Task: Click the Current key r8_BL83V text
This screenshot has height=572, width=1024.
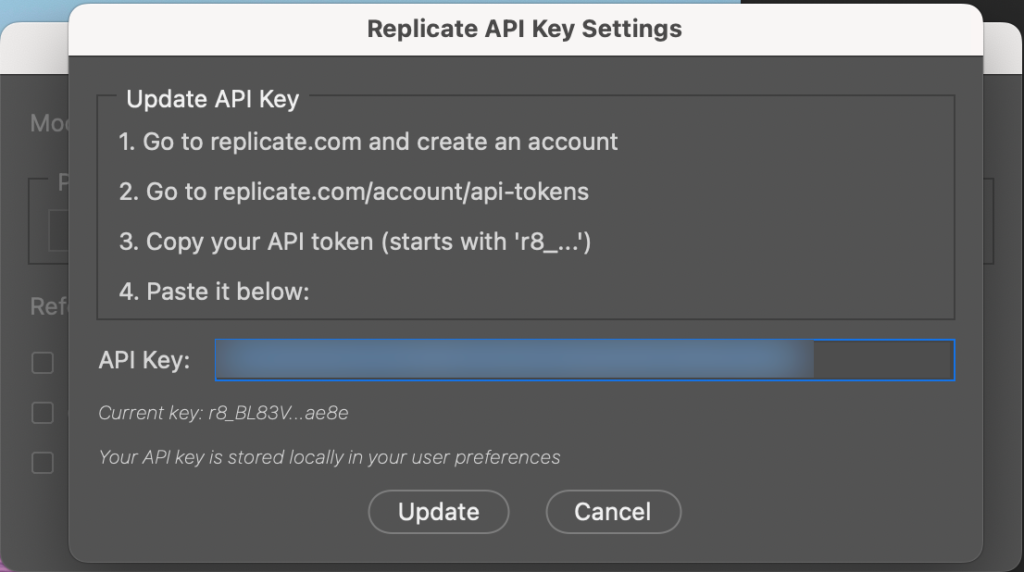Action: tap(223, 413)
